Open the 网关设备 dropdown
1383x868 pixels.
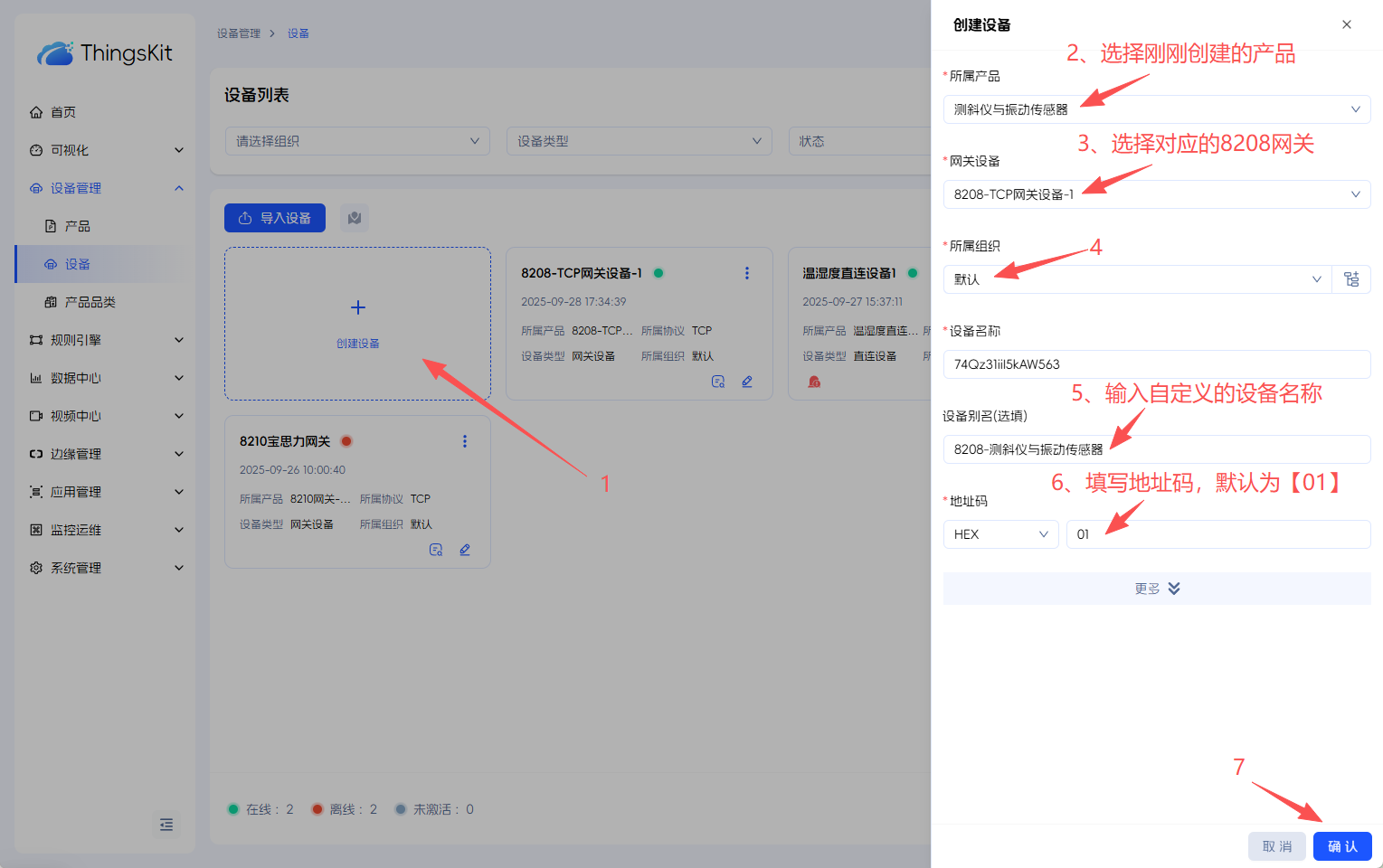(1156, 194)
